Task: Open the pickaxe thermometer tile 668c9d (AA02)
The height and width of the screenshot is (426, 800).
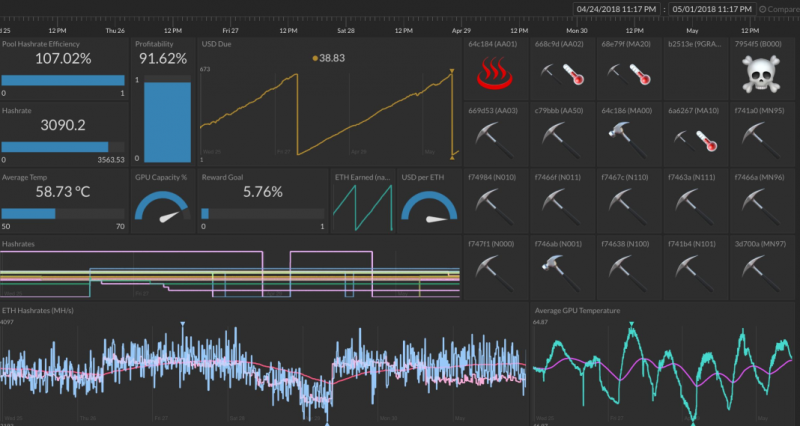Action: point(562,68)
